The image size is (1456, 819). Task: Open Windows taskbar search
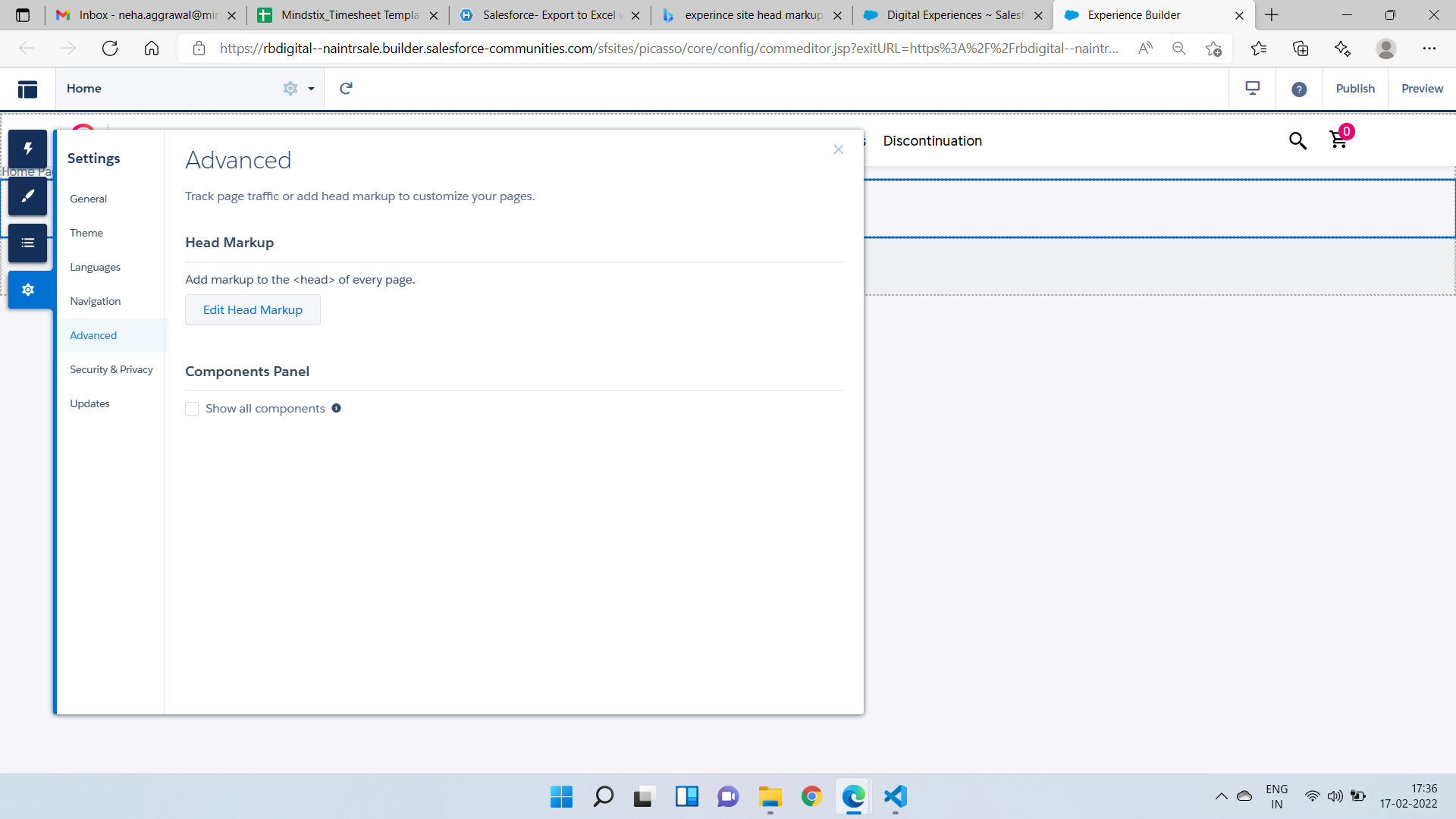coord(604,796)
